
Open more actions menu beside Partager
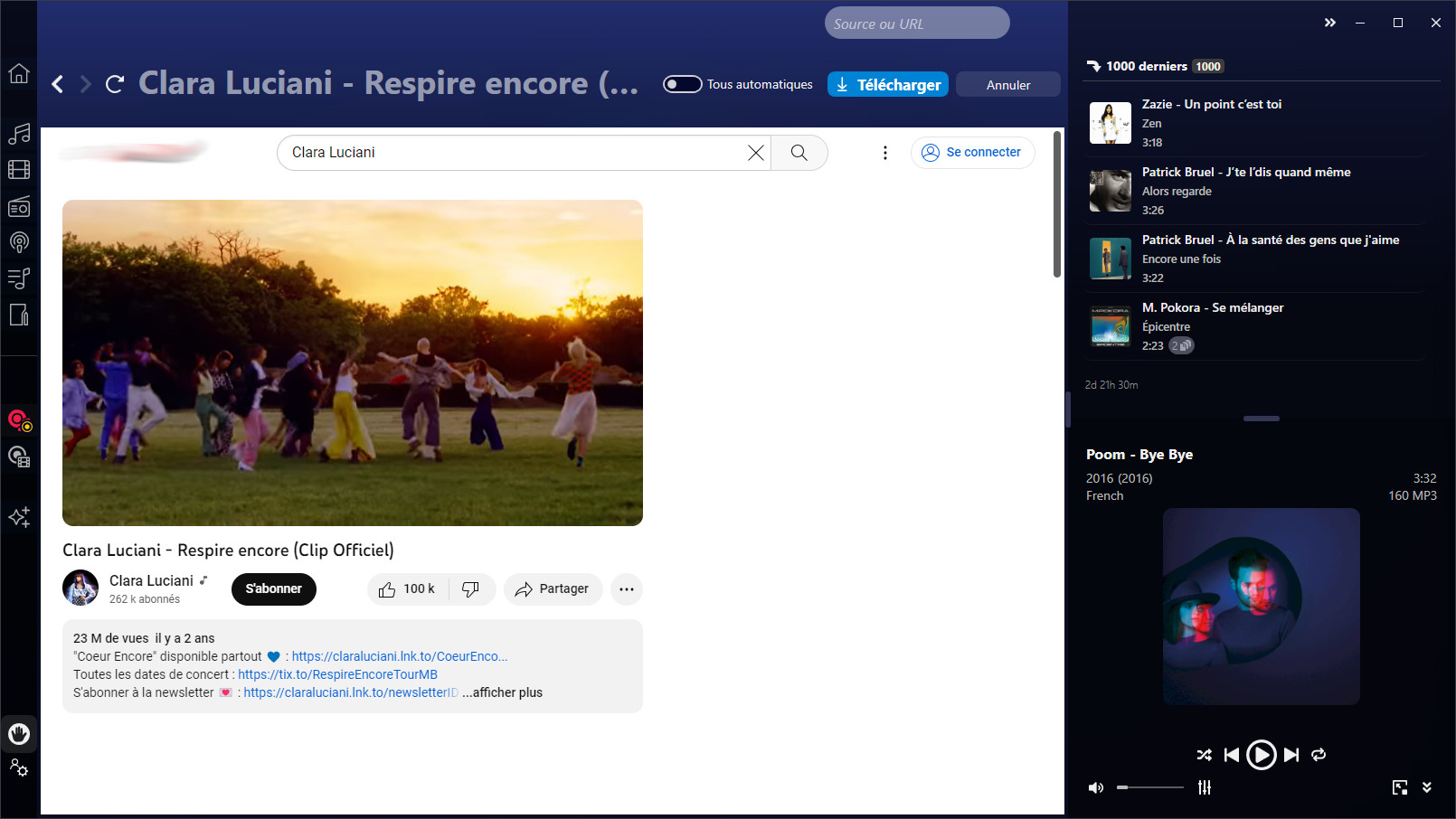pyautogui.click(x=627, y=589)
